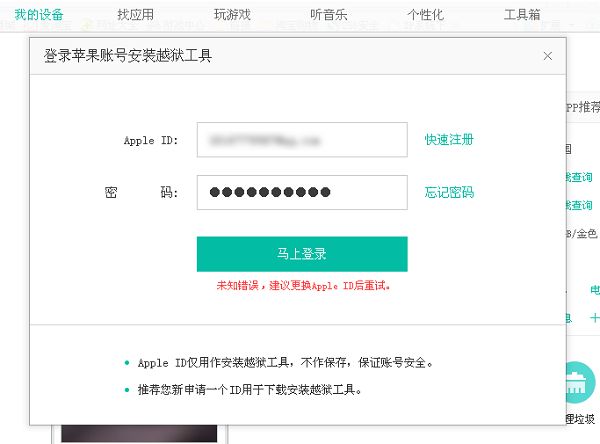This screenshot has height=444, width=600.
Task: Open the 工具箱 tab
Action: click(x=522, y=15)
